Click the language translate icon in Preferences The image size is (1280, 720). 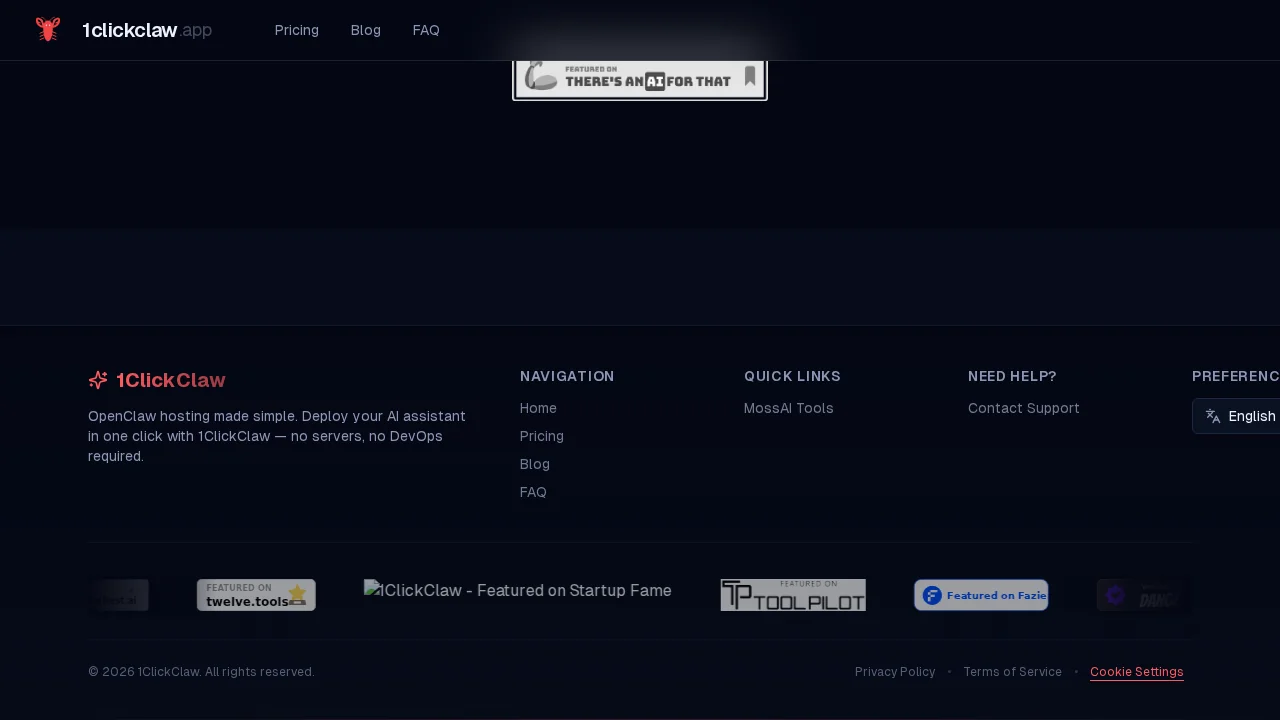[1213, 416]
